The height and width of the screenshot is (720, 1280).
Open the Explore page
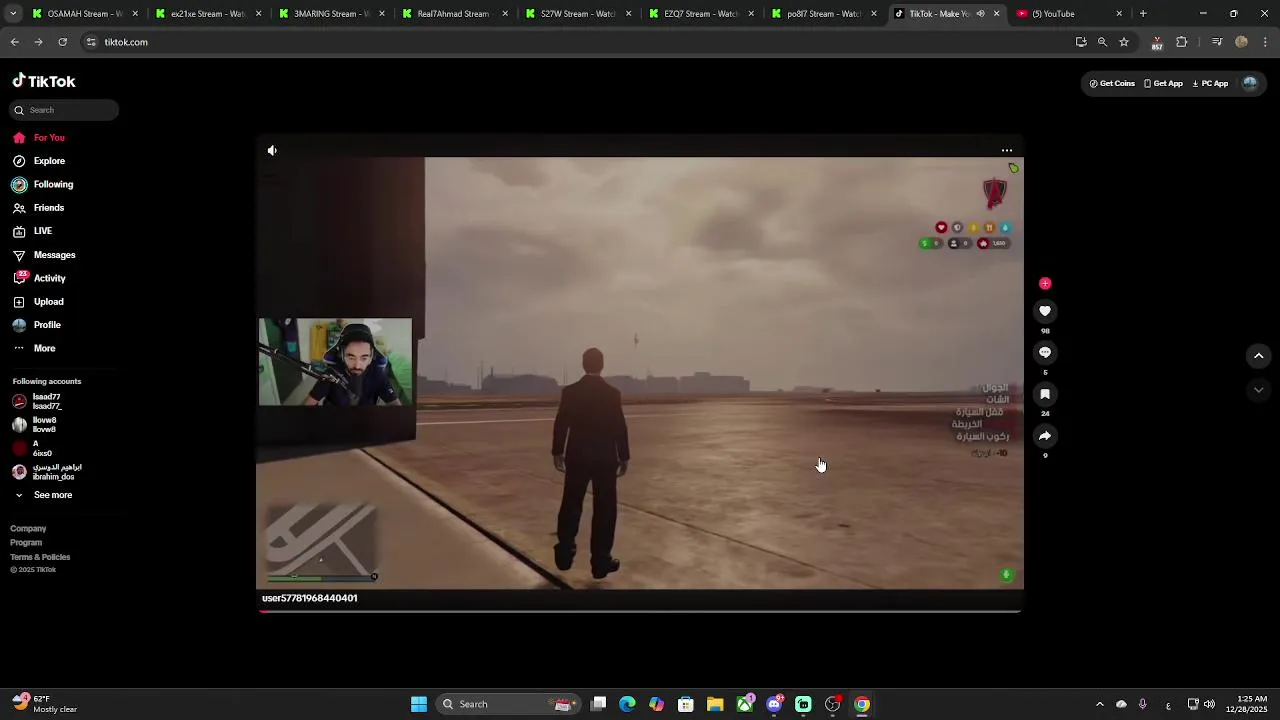coord(39,161)
